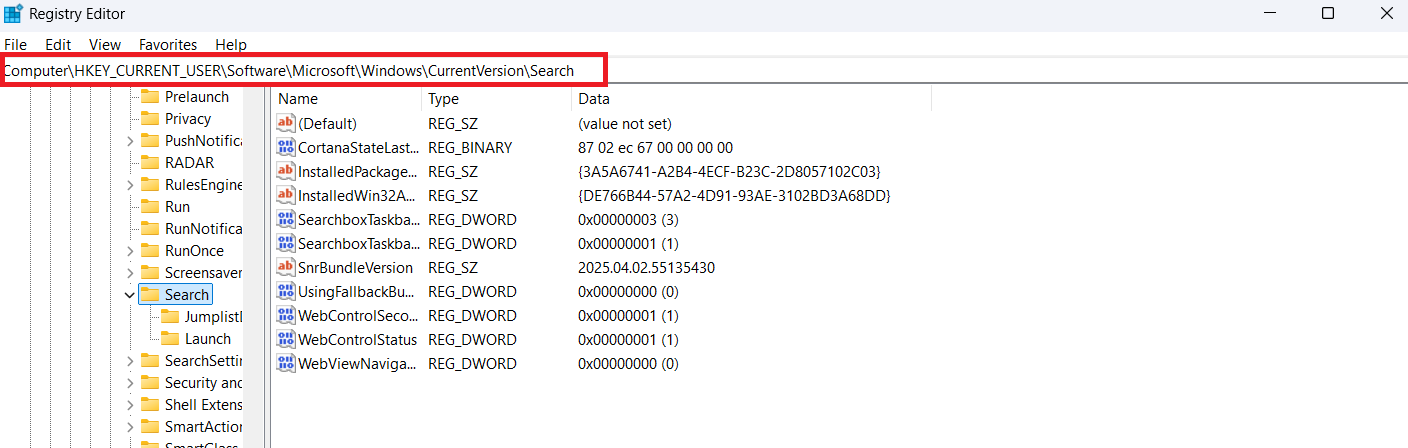The width and height of the screenshot is (1408, 448).
Task: Click the RunNotifica folder icon
Action: [x=150, y=228]
